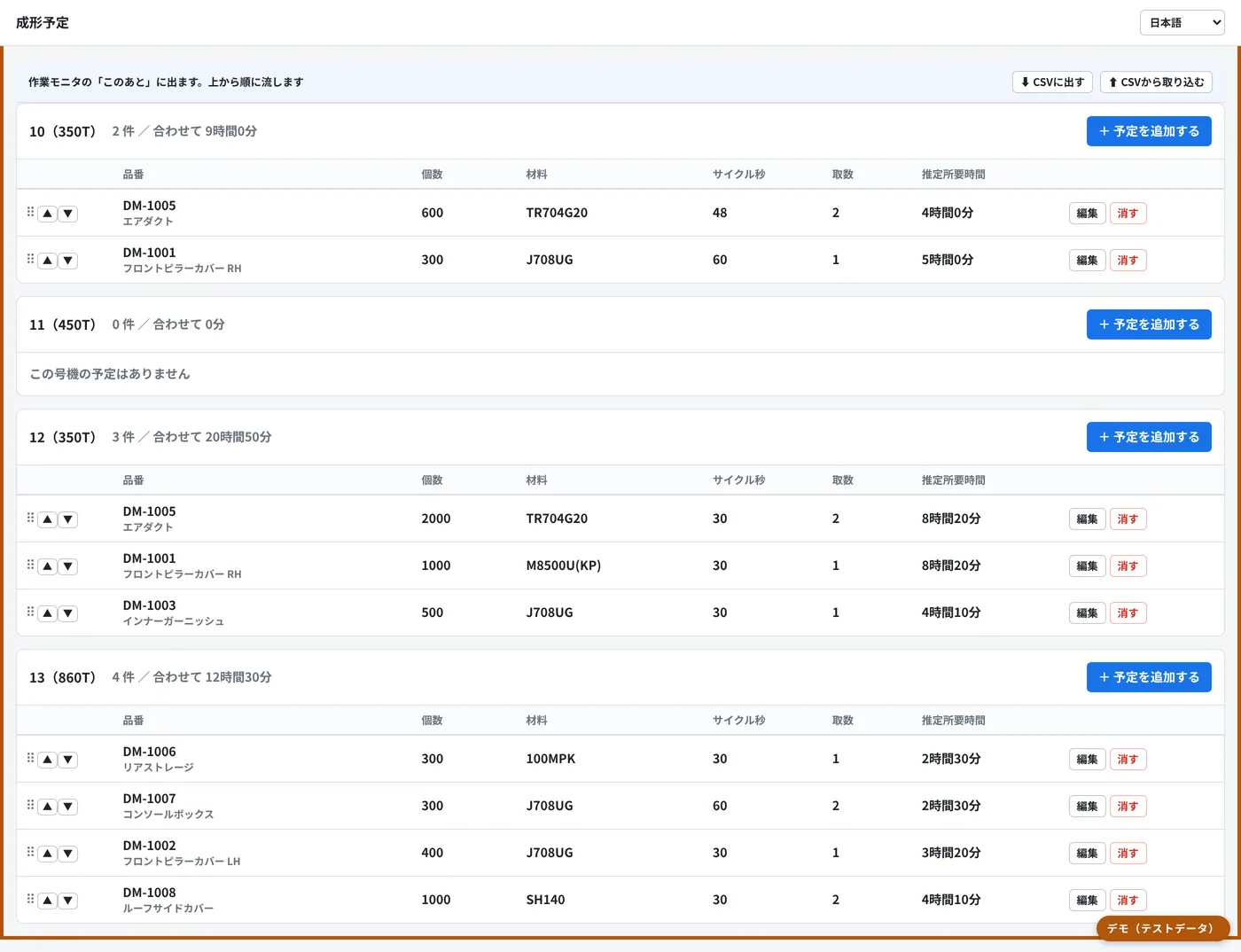Screen dimensions: 1241x952
Task: Delete the DM-1001 entry with M8500U(KP) material
Action: (1128, 566)
